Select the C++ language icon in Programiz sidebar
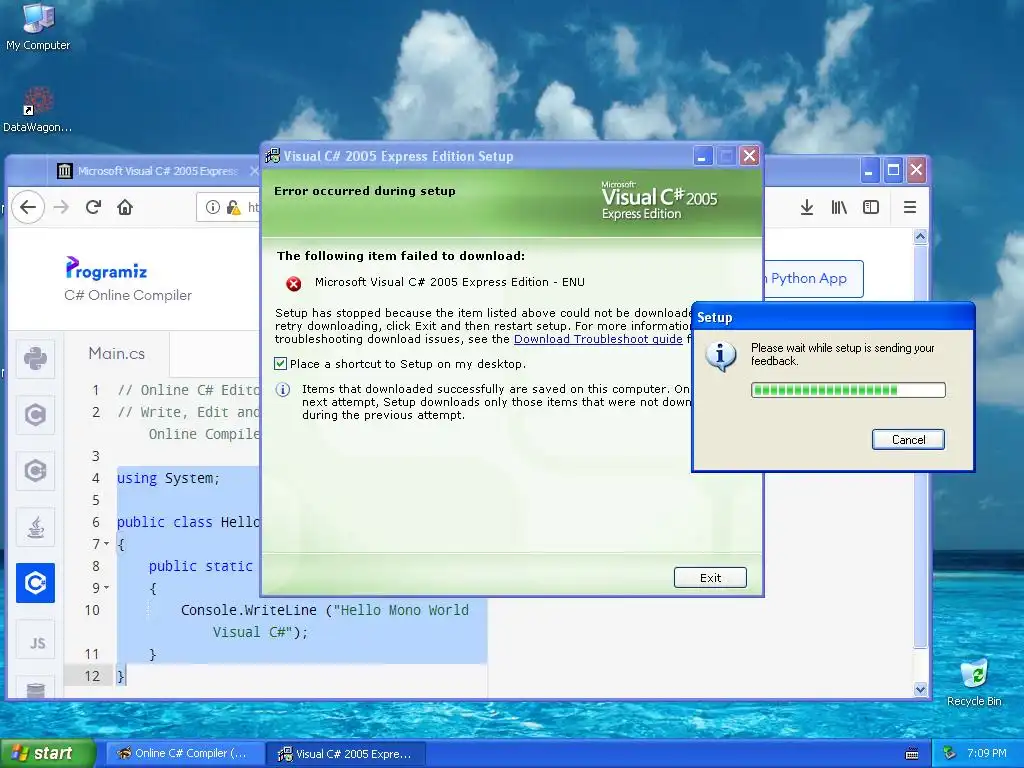The image size is (1024, 768). [35, 471]
